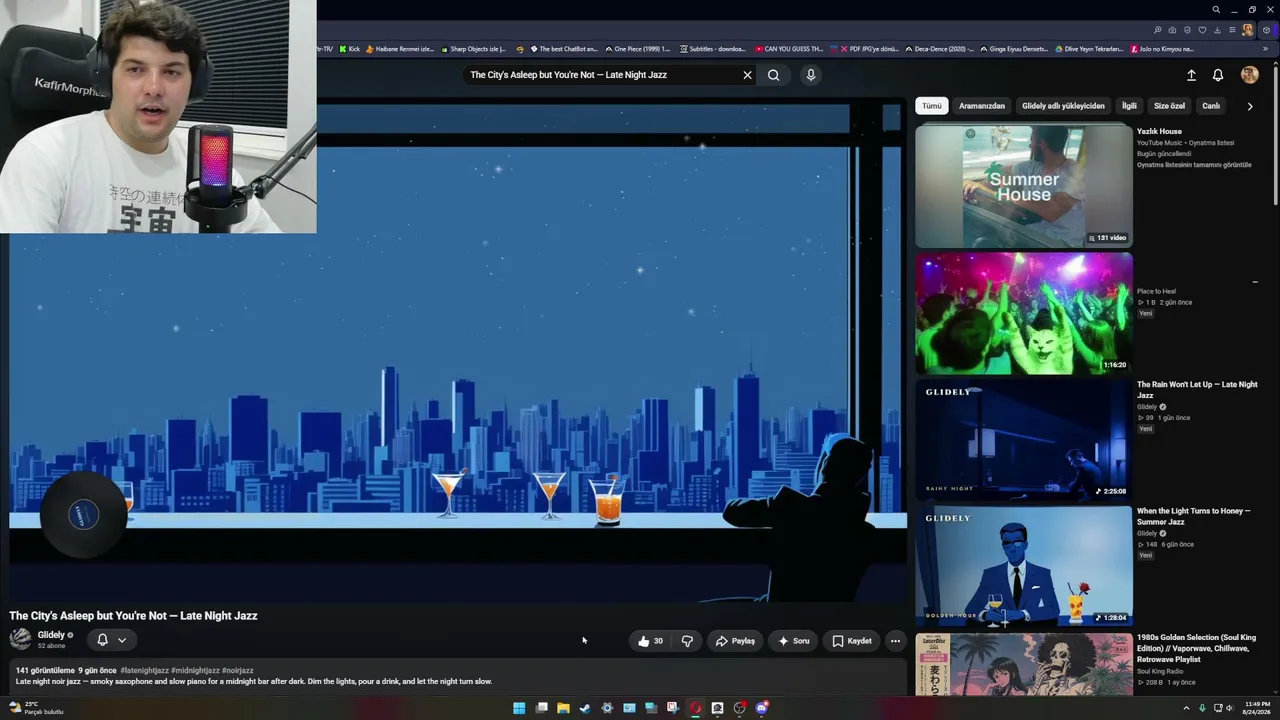
Task: Select the "Canlı" filter chip
Action: [x=1211, y=106]
